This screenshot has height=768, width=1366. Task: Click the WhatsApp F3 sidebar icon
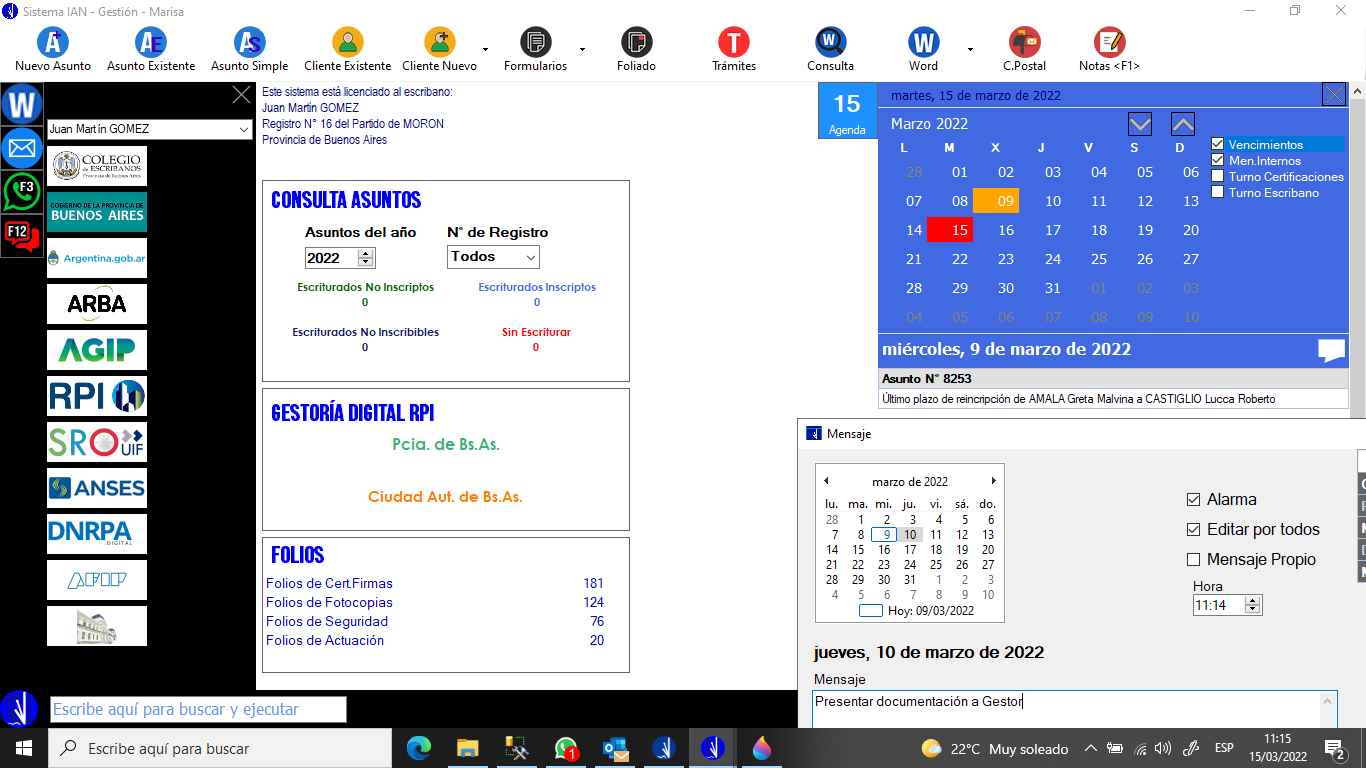21,190
